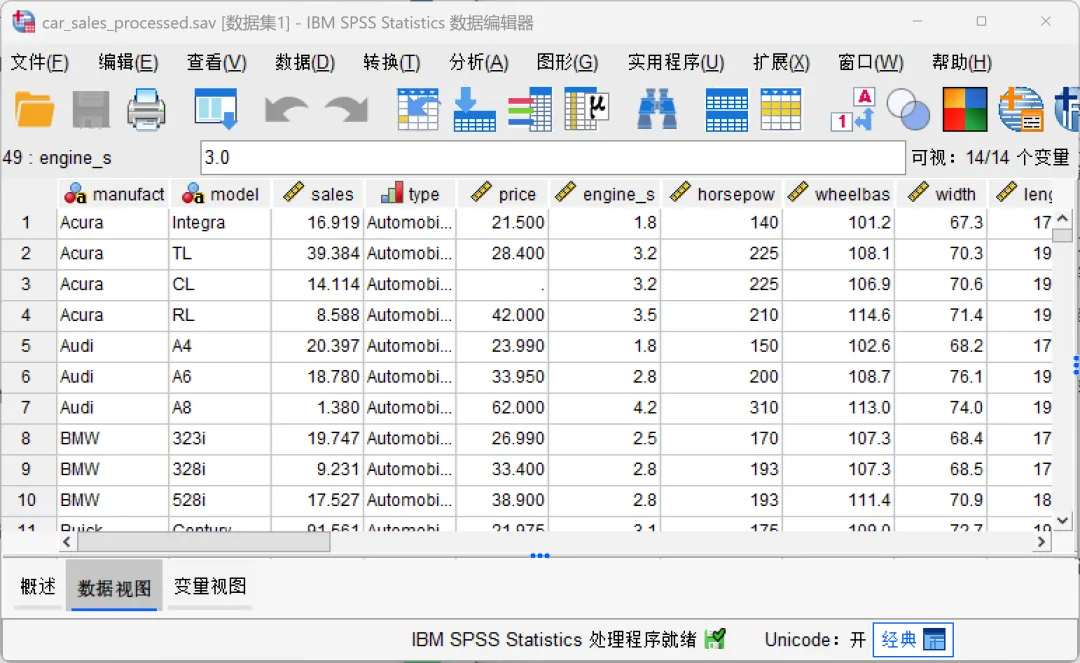This screenshot has width=1080, height=663.
Task: Select the manufact column header
Action: click(113, 194)
